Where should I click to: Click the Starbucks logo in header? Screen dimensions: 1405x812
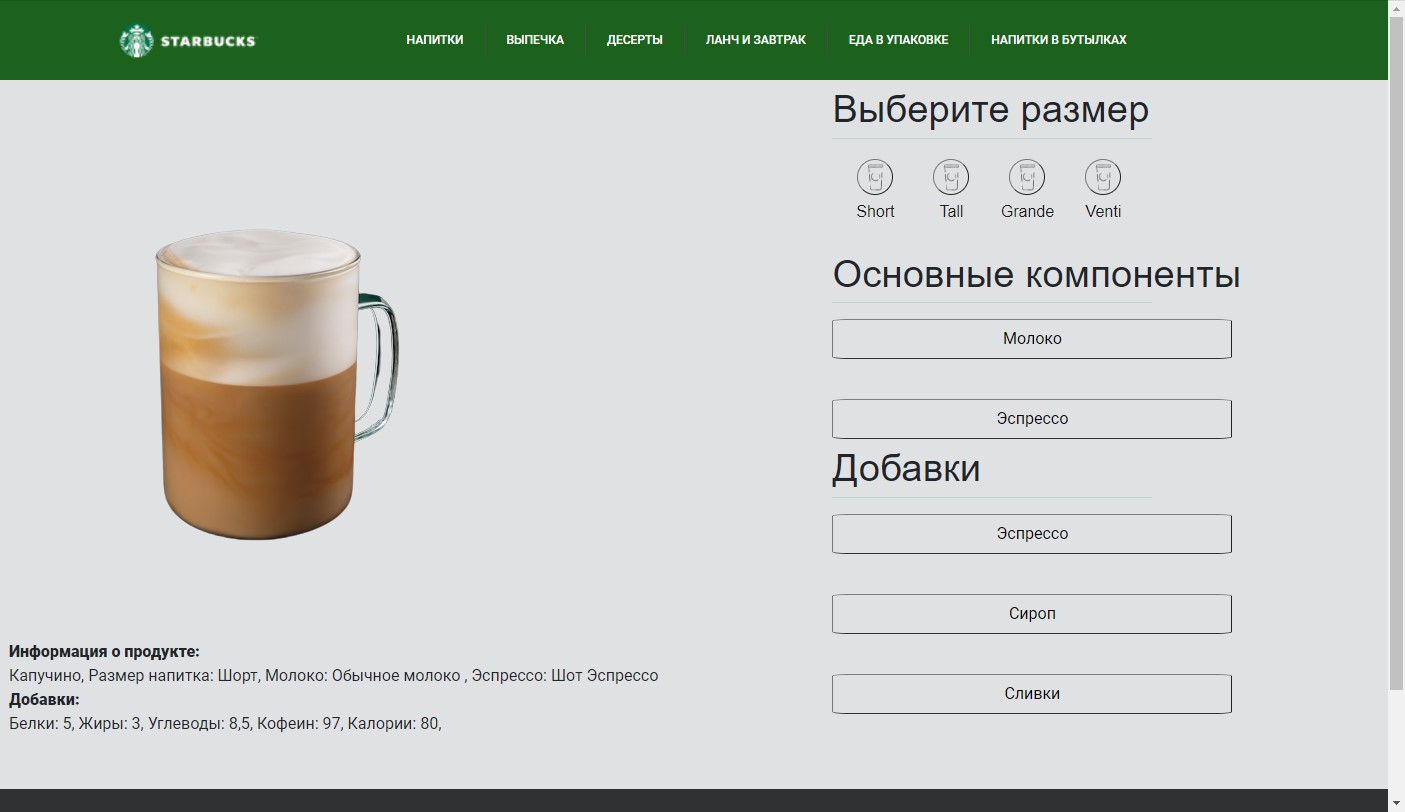(188, 41)
